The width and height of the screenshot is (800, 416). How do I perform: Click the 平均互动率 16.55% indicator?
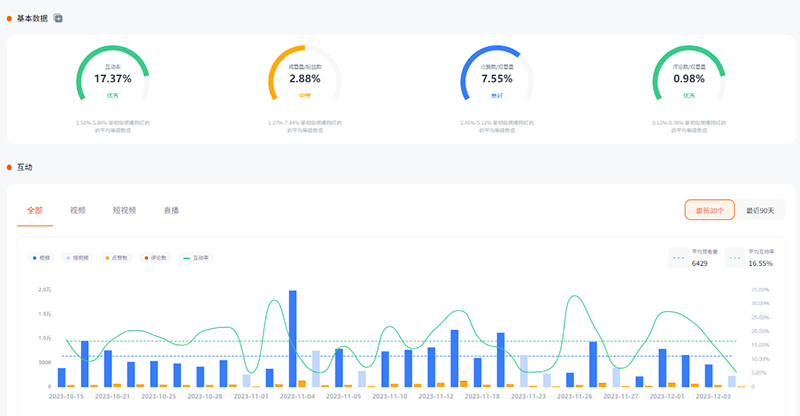tap(750, 258)
